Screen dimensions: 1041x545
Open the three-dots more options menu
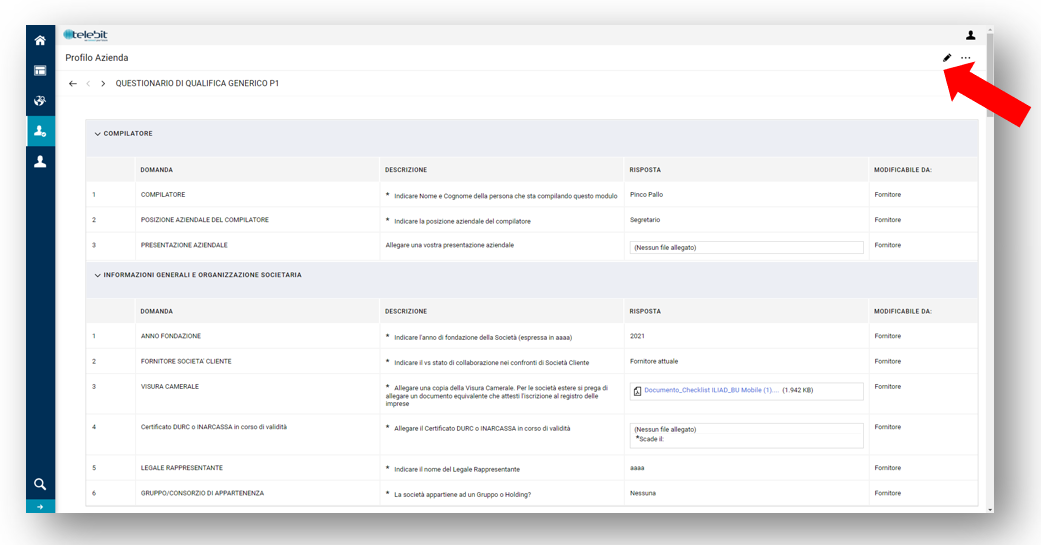coord(965,58)
